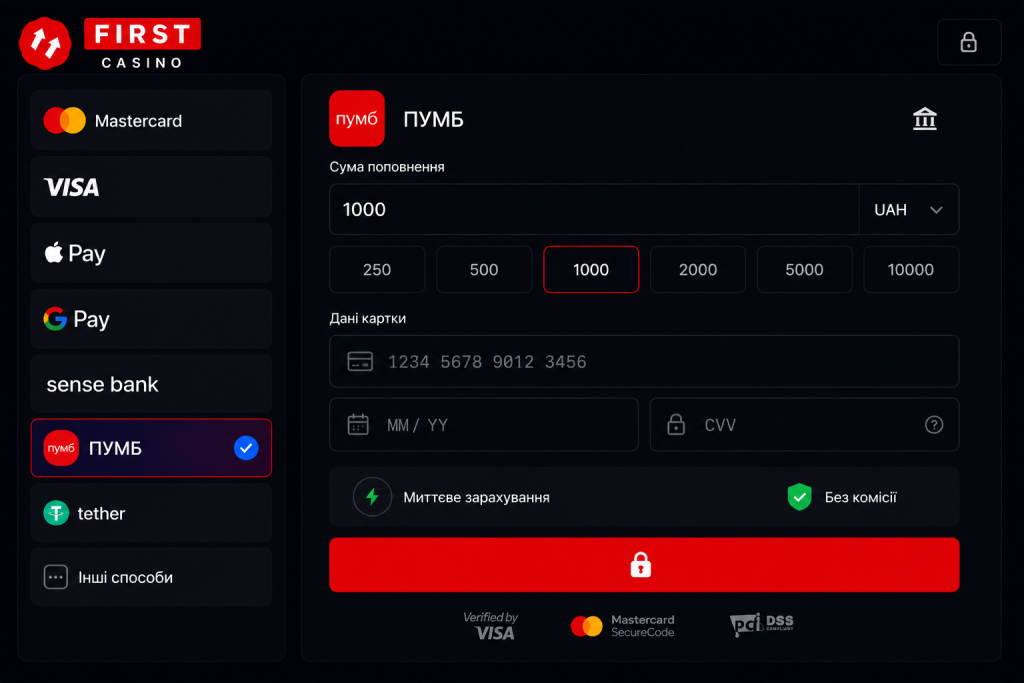Viewport: 1024px width, 683px height.
Task: Select the 2000 amount preset
Action: [697, 269]
